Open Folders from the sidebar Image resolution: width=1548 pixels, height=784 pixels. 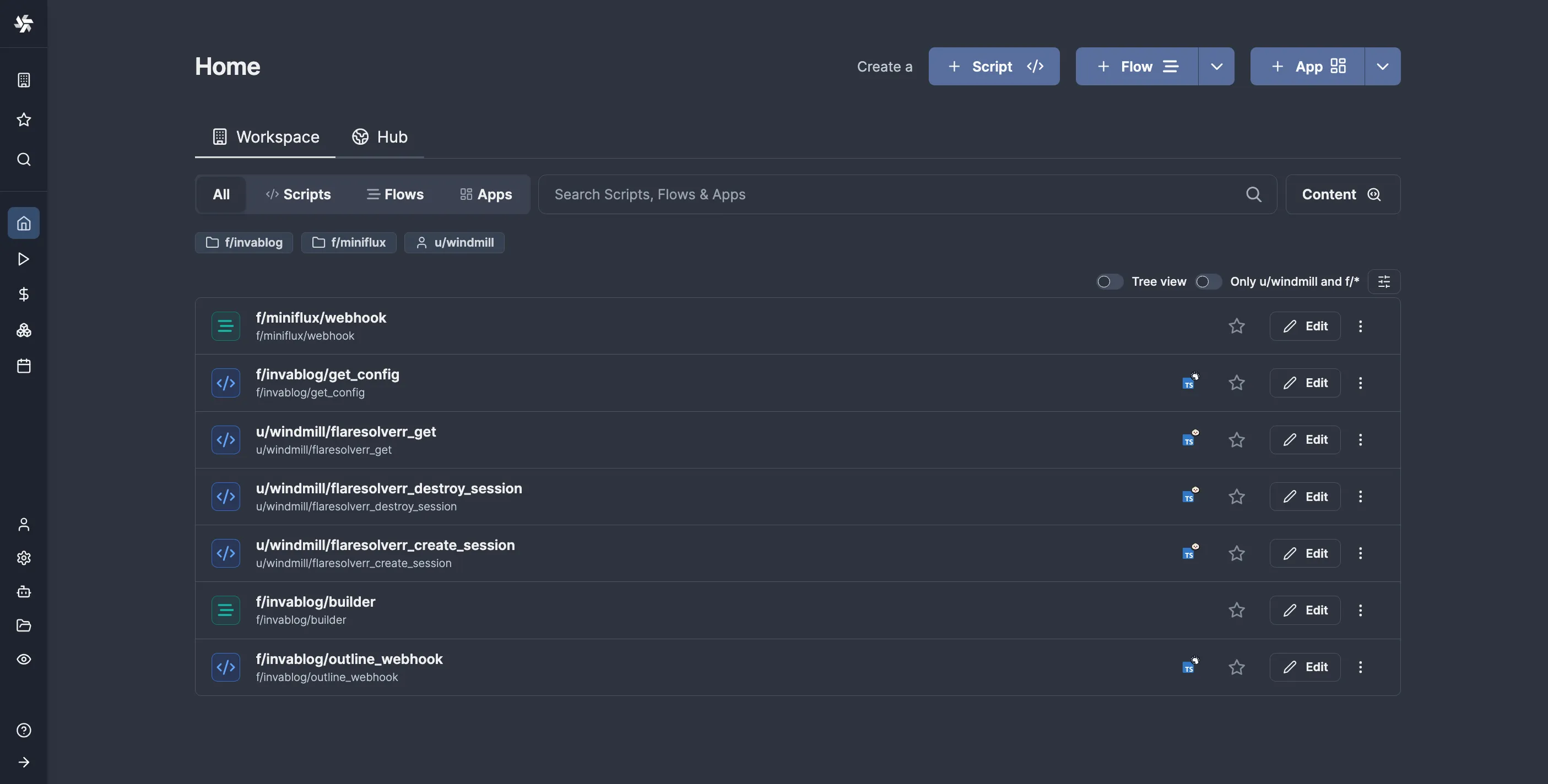coord(24,625)
